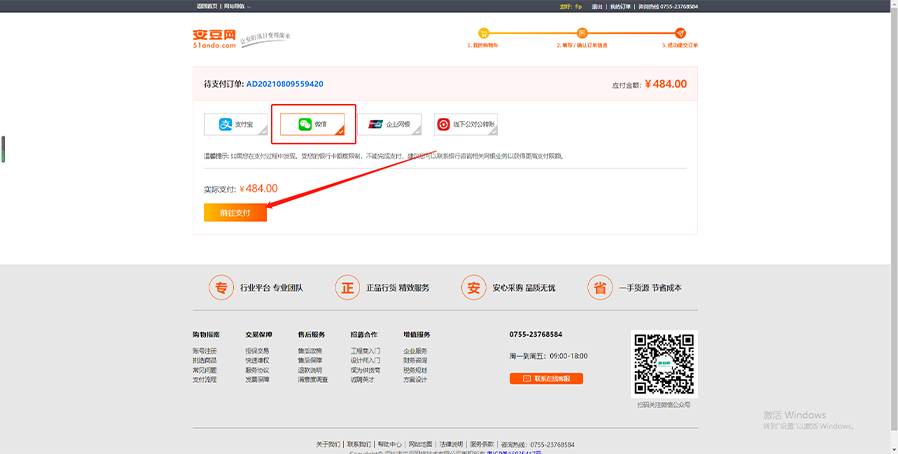
Task: Click the 担保交易 footer link
Action: 257,351
